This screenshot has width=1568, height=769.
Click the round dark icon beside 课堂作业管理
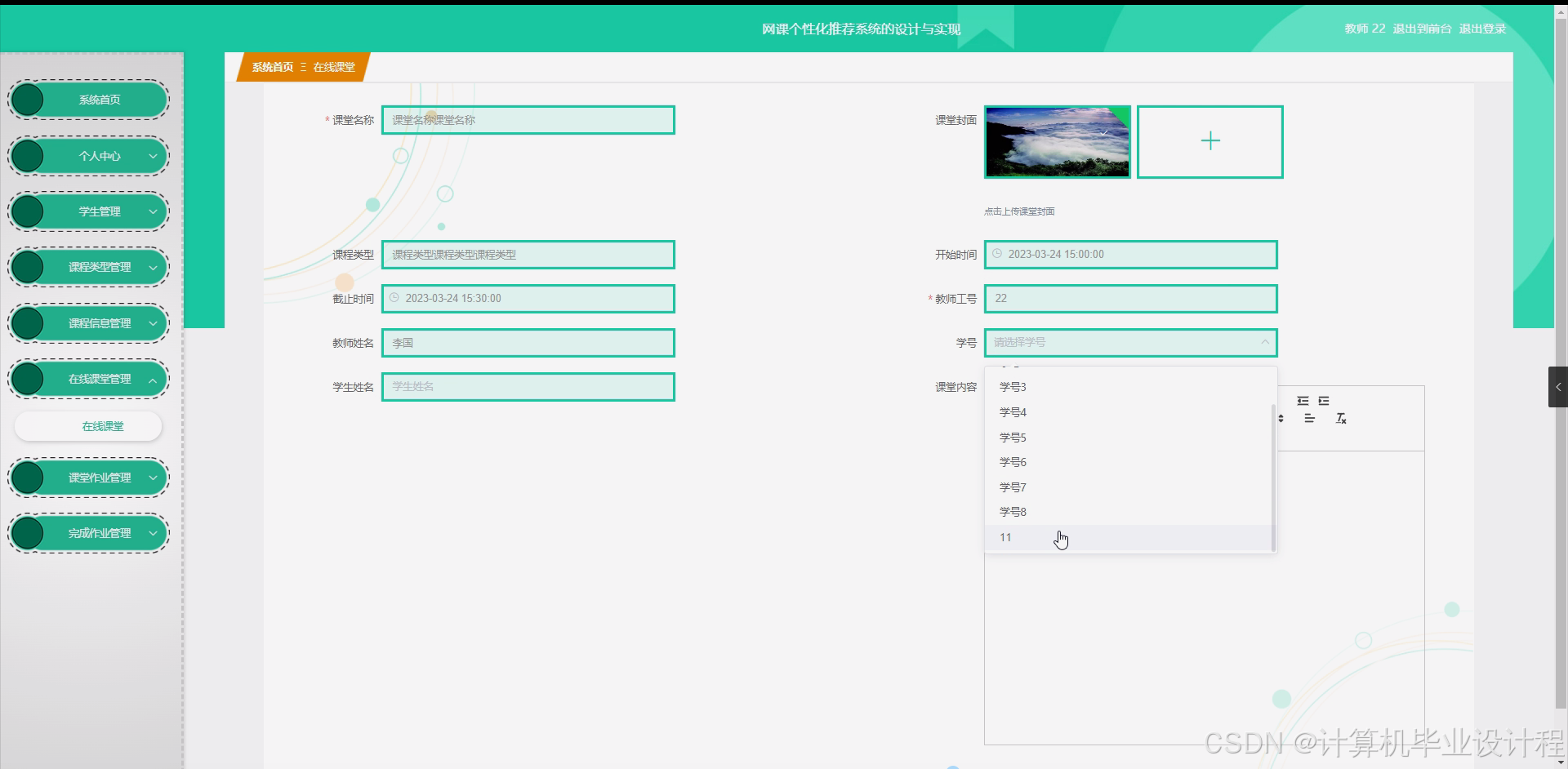click(28, 478)
